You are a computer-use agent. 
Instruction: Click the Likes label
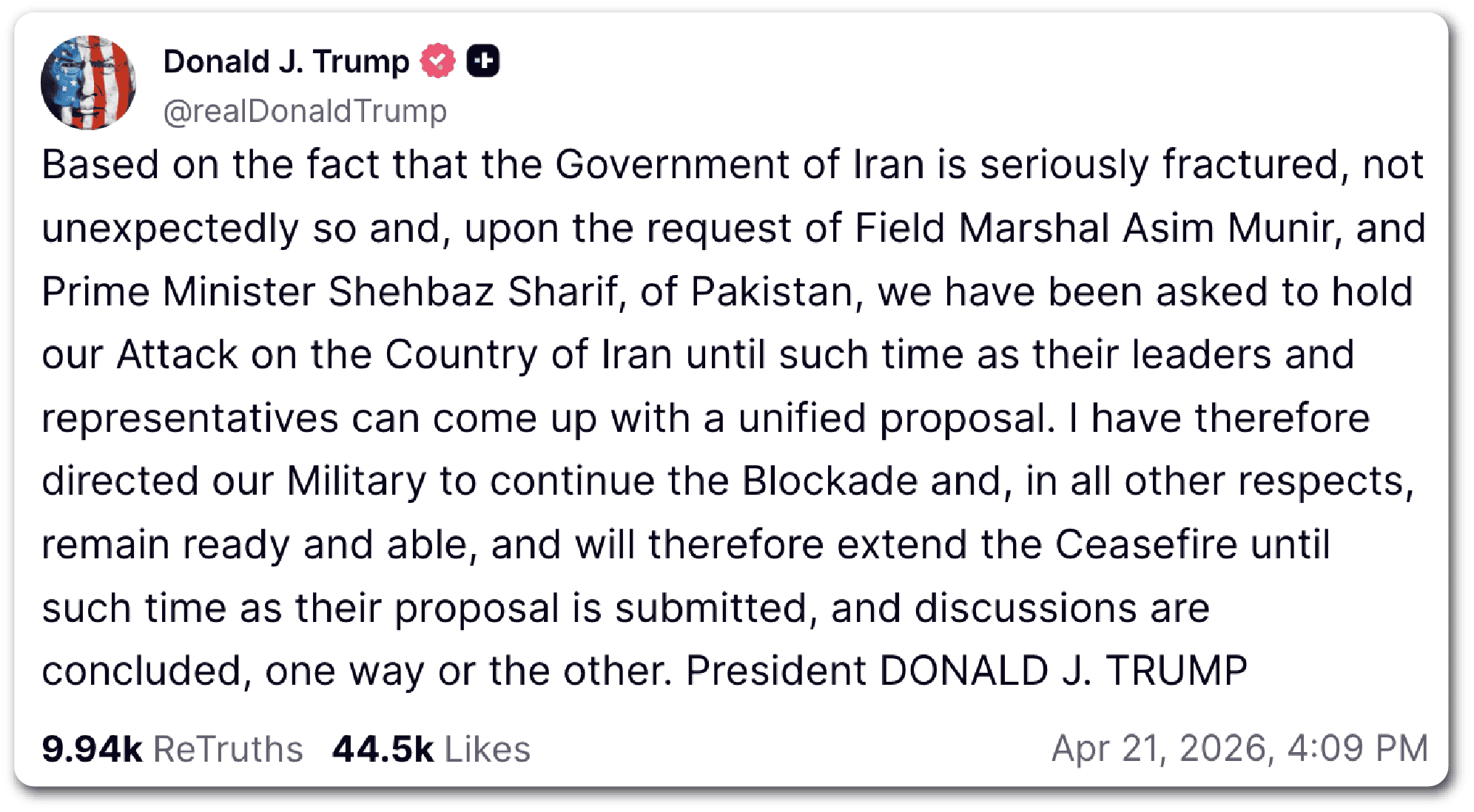(488, 748)
